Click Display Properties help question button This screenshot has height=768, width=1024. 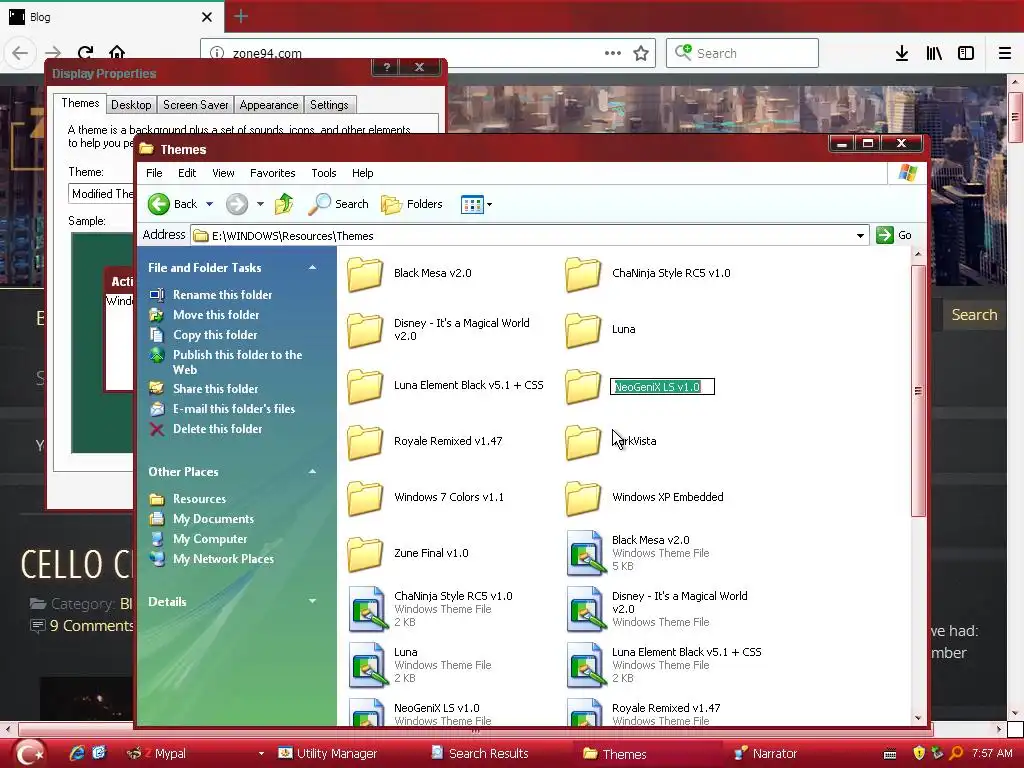point(387,67)
